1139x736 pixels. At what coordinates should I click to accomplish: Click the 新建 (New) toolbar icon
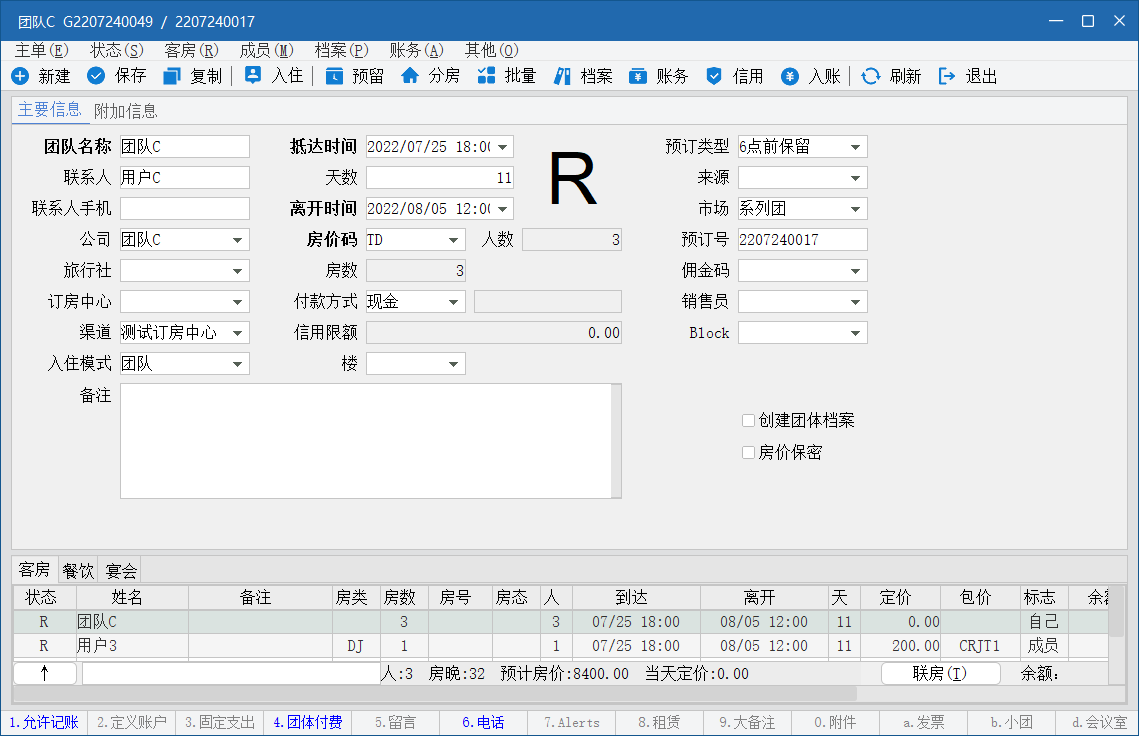click(21, 76)
